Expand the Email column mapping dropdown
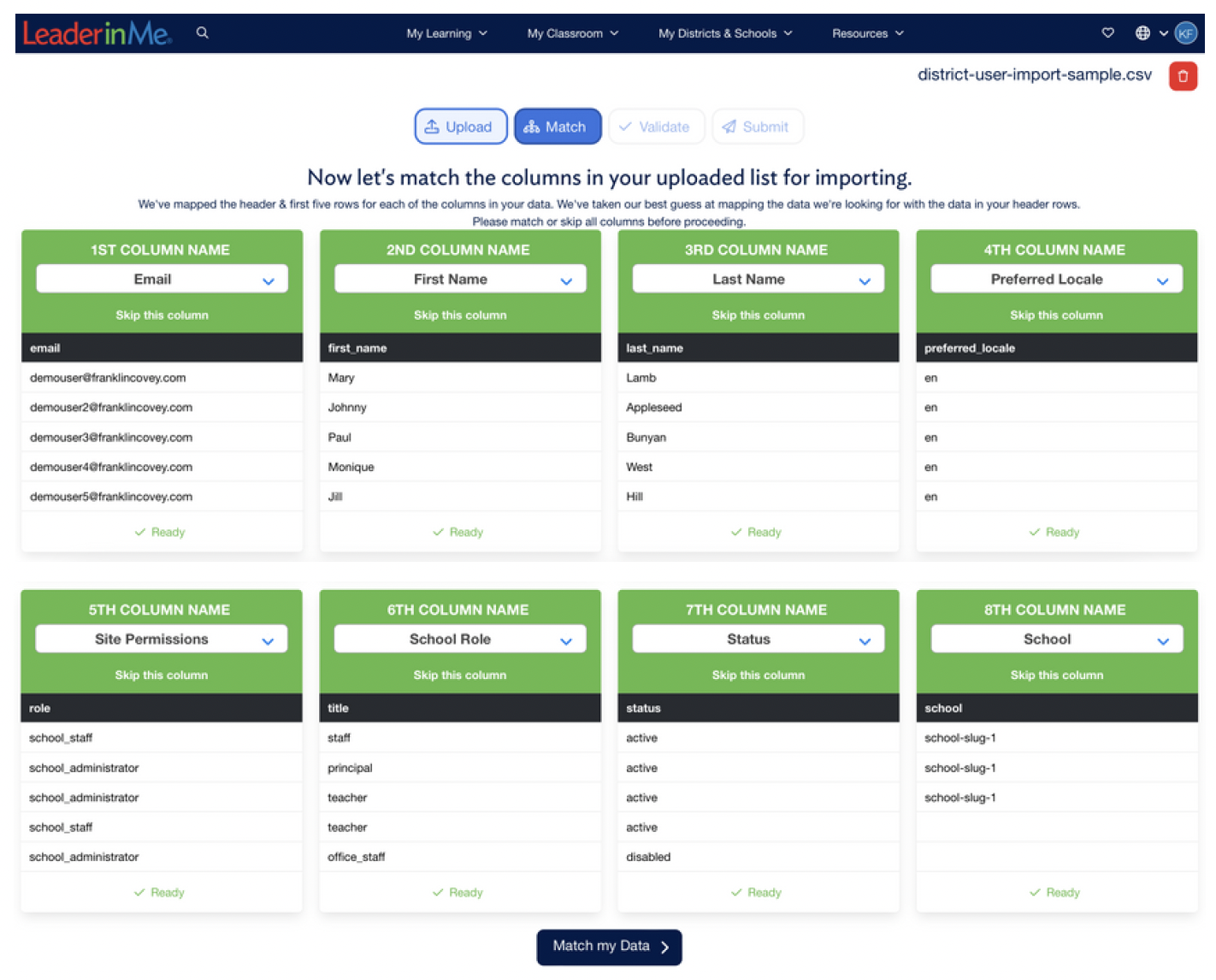This screenshot has height=980, width=1216. click(x=162, y=280)
